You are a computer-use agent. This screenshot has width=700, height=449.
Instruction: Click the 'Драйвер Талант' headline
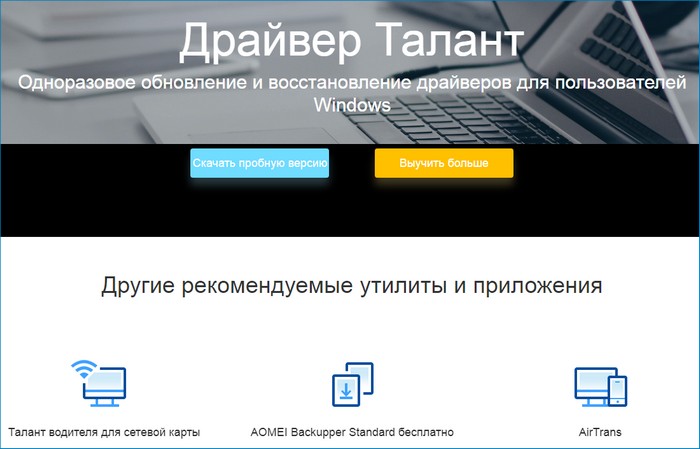click(351, 41)
